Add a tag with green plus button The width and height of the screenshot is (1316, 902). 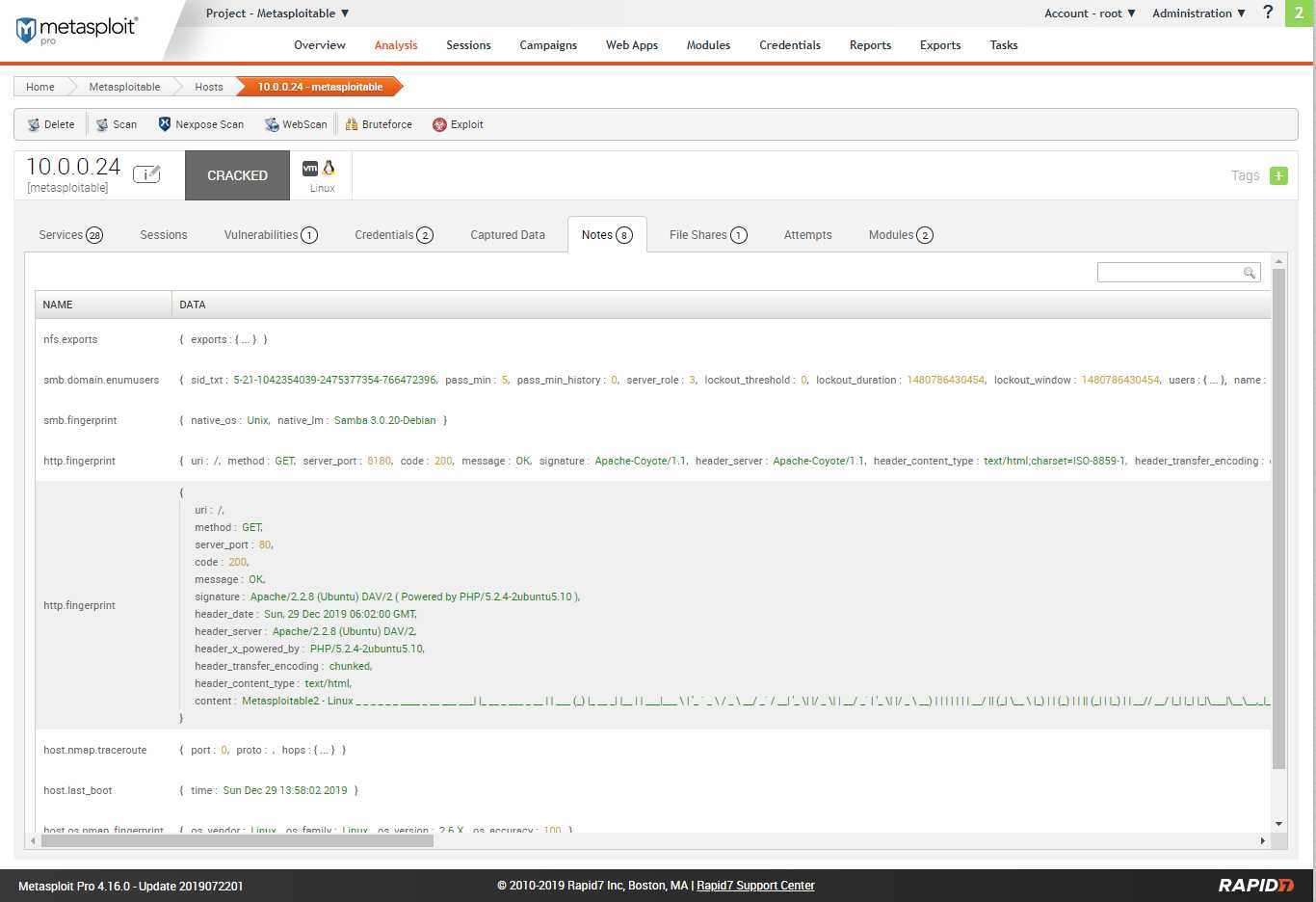tap(1278, 175)
